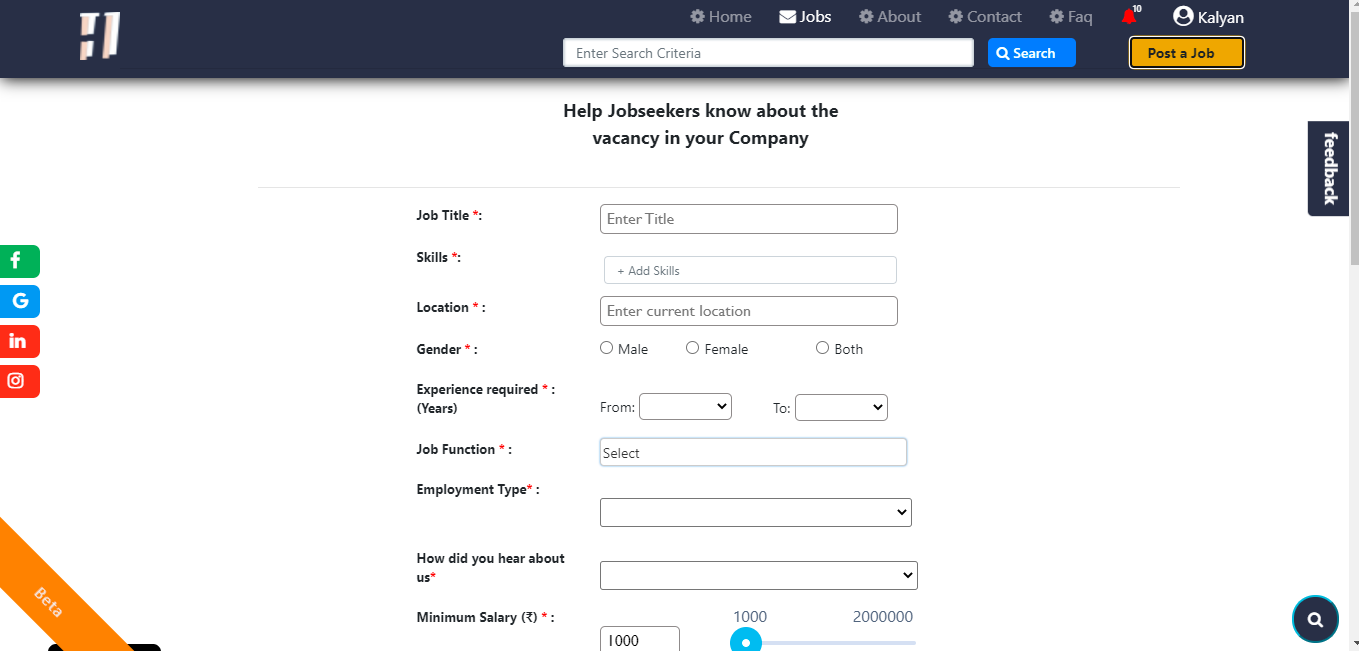This screenshot has height=651, width=1359.
Task: Click the Add Skills field
Action: (x=750, y=270)
